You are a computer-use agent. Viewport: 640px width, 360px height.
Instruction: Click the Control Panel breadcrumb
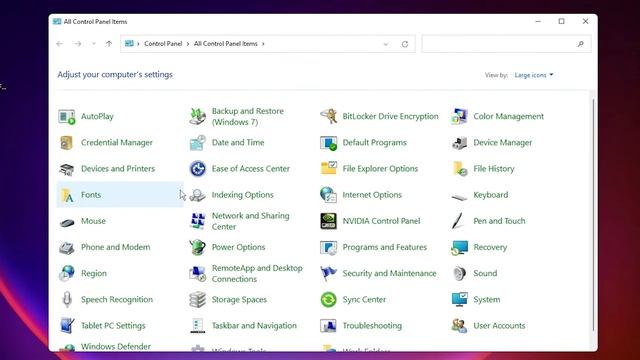[x=163, y=44]
